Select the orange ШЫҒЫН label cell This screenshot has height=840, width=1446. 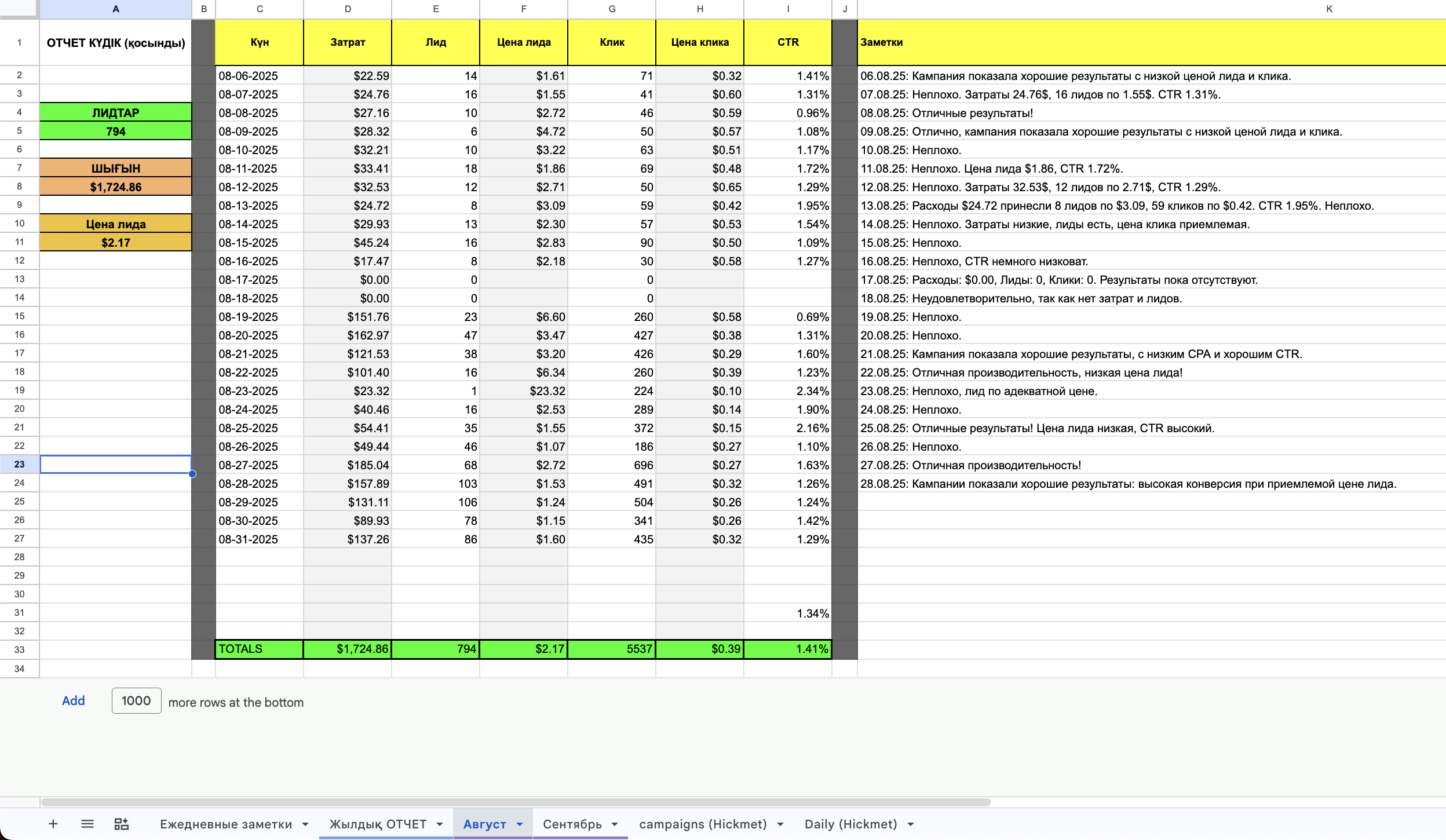point(116,168)
